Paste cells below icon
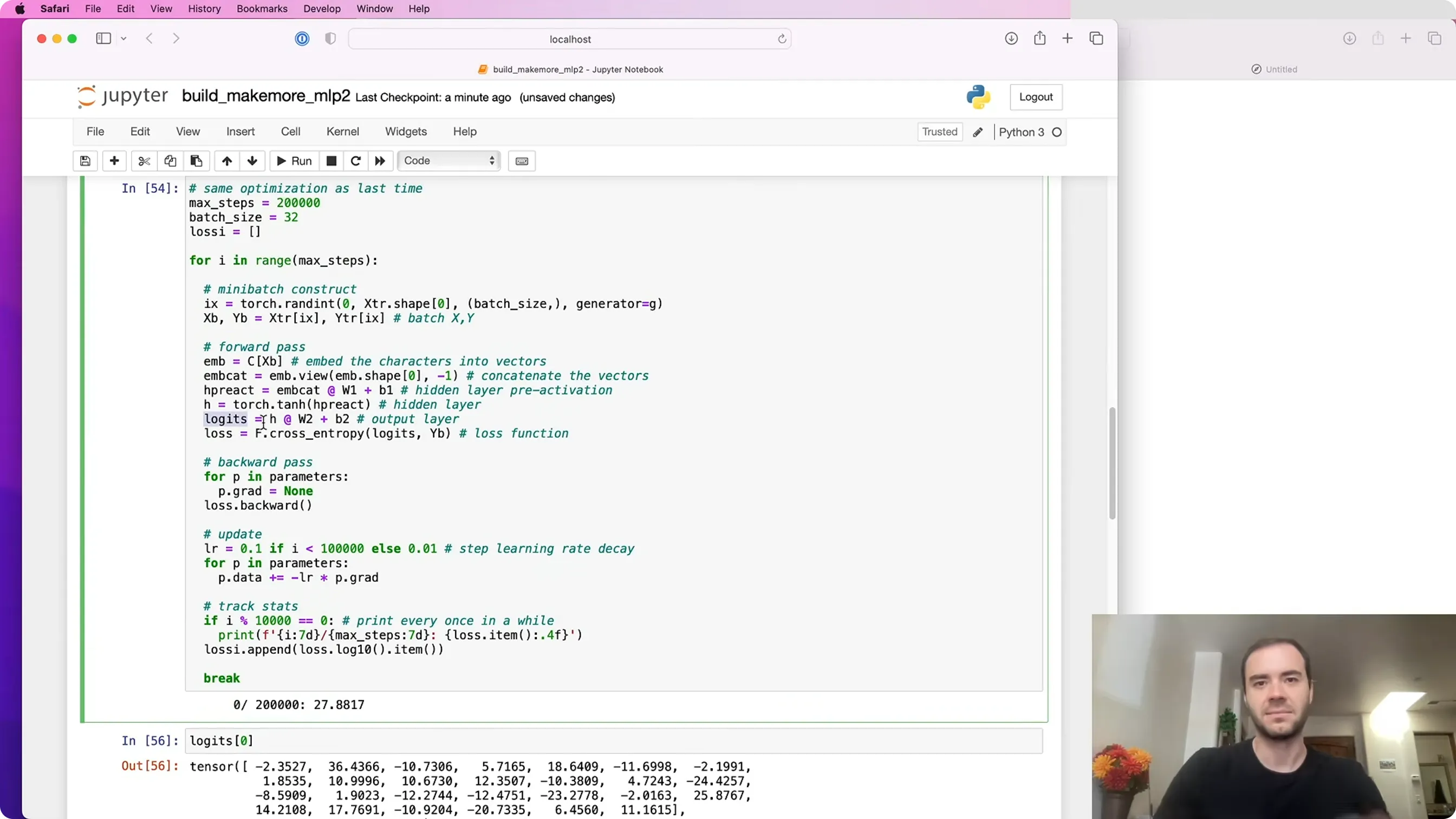The width and height of the screenshot is (1456, 819). click(x=196, y=161)
